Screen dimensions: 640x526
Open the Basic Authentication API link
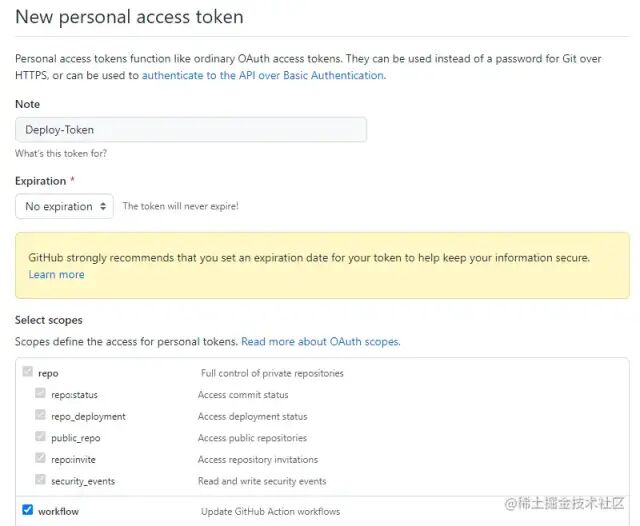pyautogui.click(x=263, y=75)
